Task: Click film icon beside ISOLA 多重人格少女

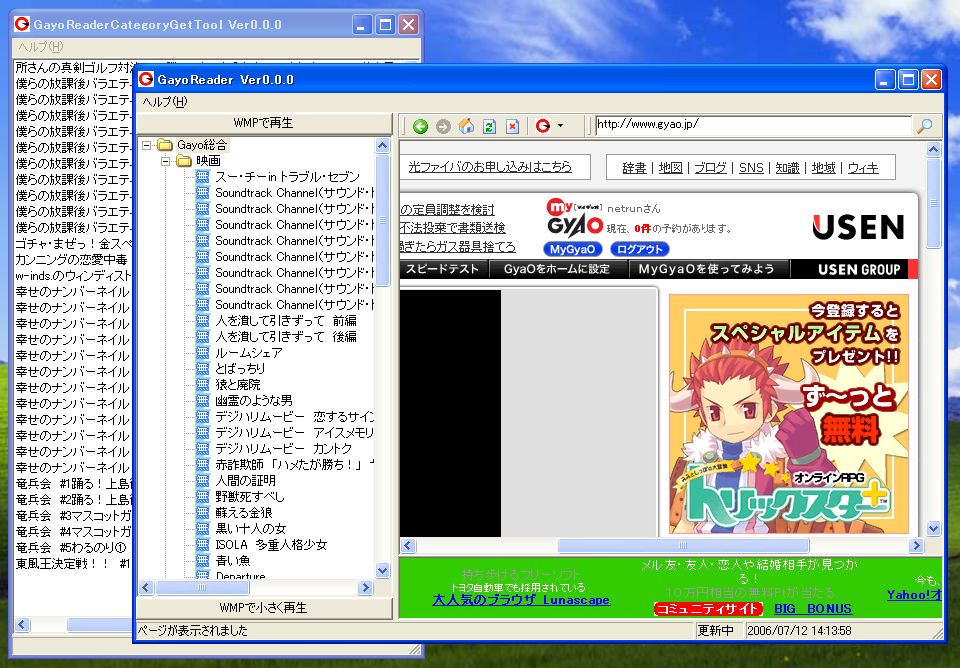Action: coord(203,544)
